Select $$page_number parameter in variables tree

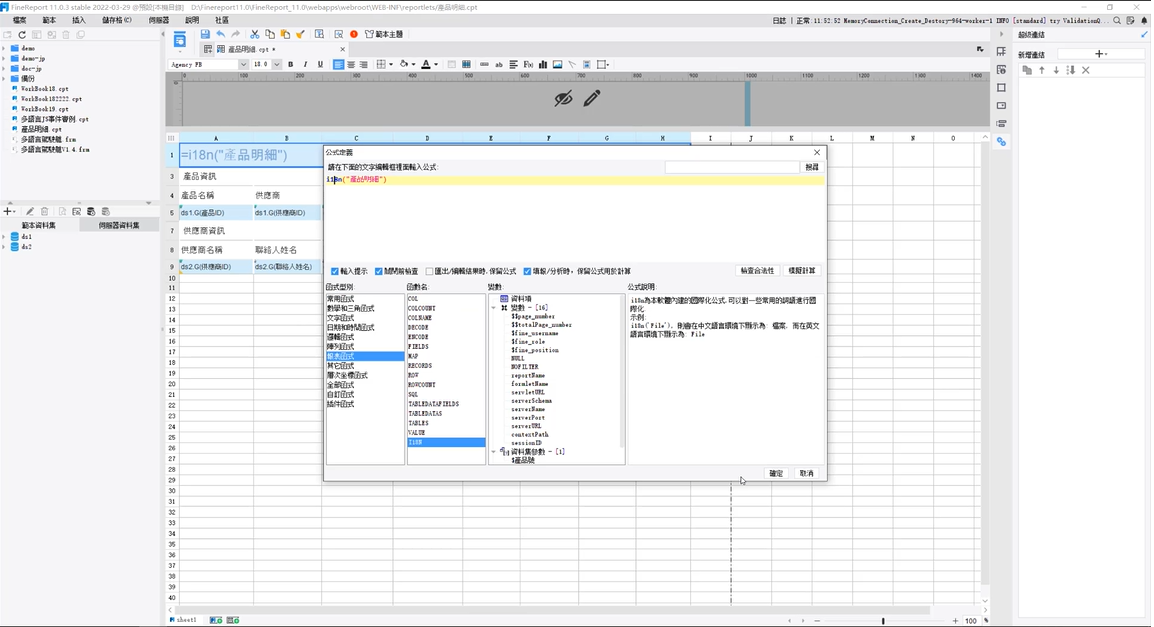pos(533,316)
